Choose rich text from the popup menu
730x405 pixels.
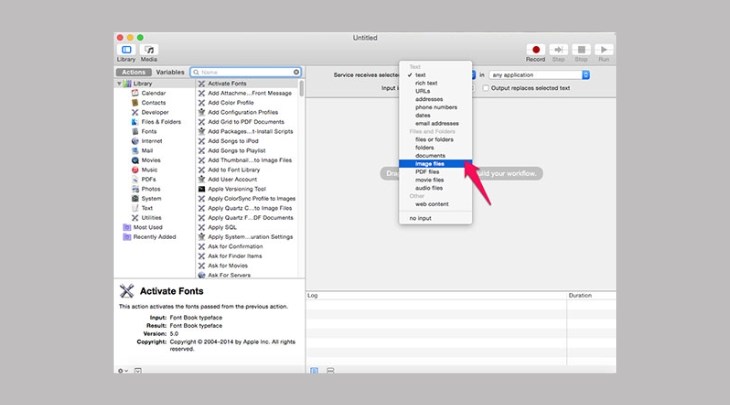pyautogui.click(x=435, y=83)
